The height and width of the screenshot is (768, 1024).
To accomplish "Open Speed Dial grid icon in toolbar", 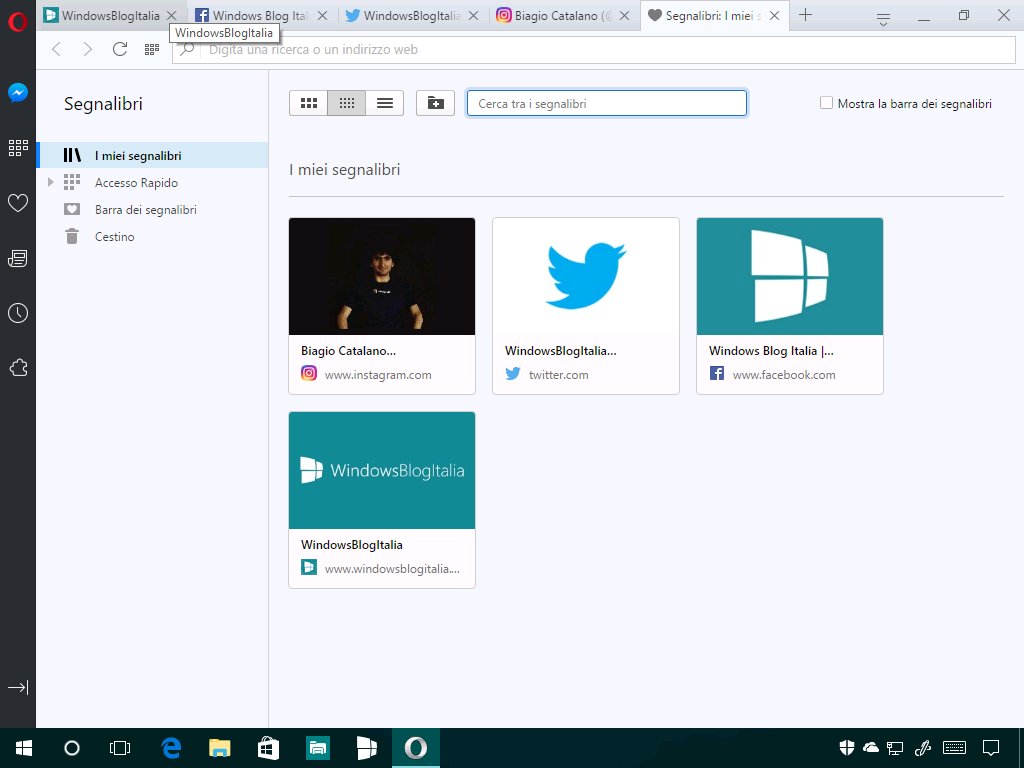I will click(x=152, y=49).
